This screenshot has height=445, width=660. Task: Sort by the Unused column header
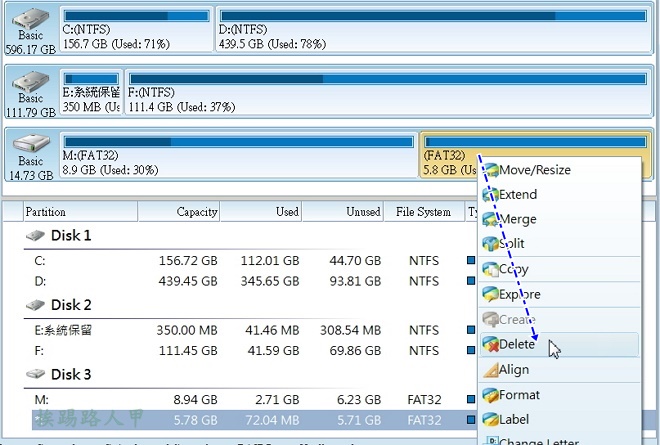click(x=343, y=212)
